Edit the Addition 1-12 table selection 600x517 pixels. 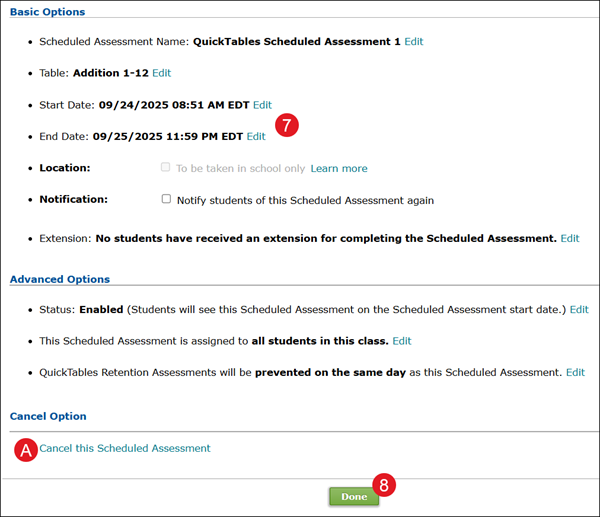[x=161, y=73]
